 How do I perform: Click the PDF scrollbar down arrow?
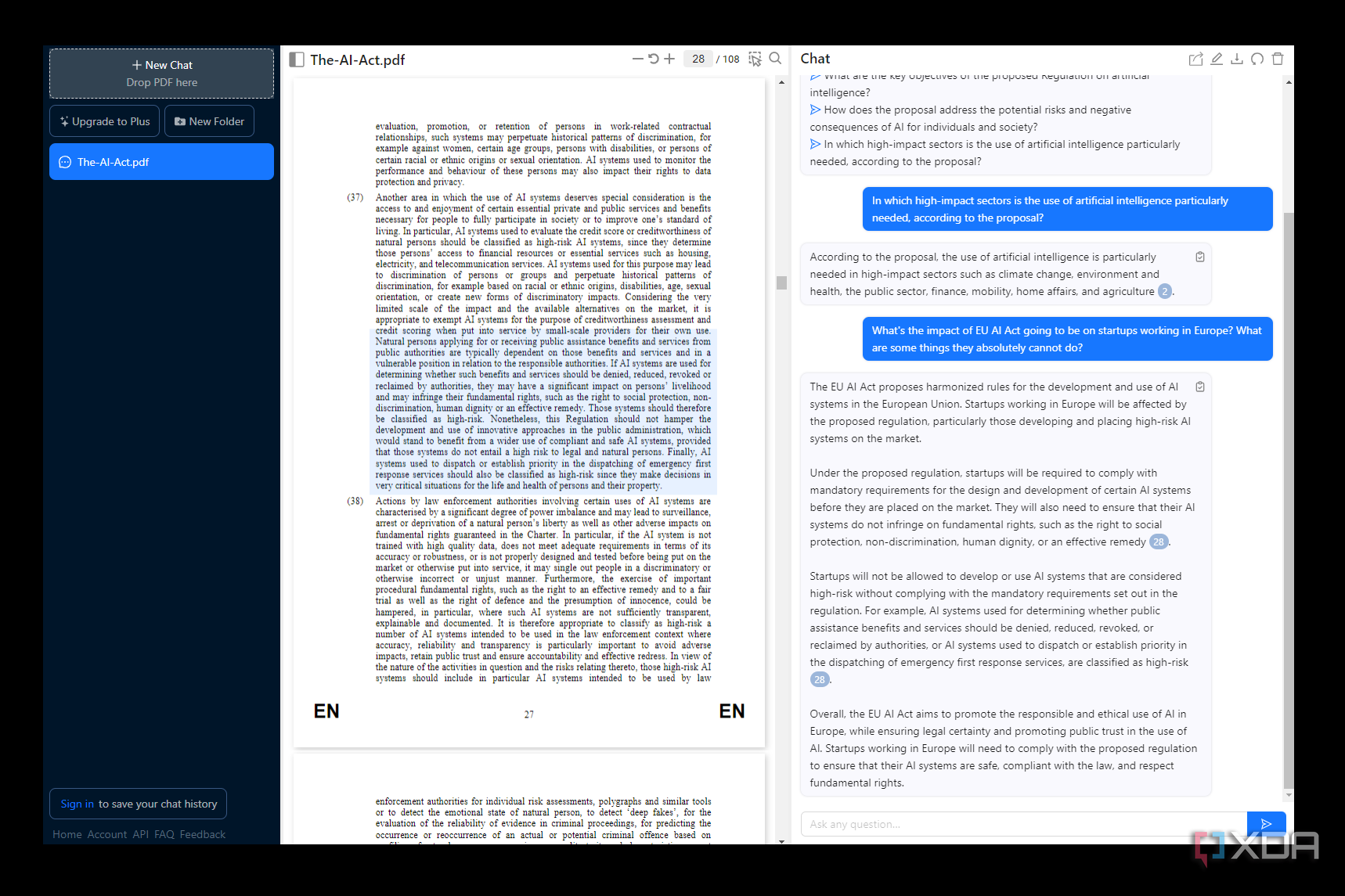781,840
